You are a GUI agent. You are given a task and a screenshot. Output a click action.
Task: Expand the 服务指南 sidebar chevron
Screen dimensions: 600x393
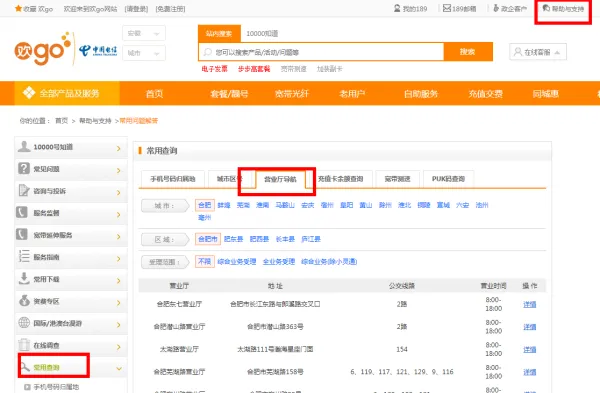(x=119, y=259)
